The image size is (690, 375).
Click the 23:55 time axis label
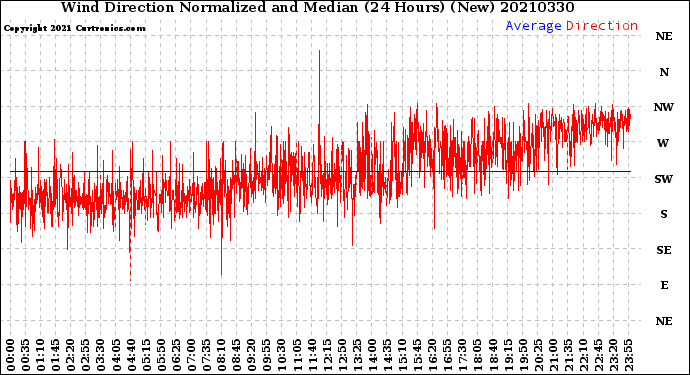coord(628,355)
